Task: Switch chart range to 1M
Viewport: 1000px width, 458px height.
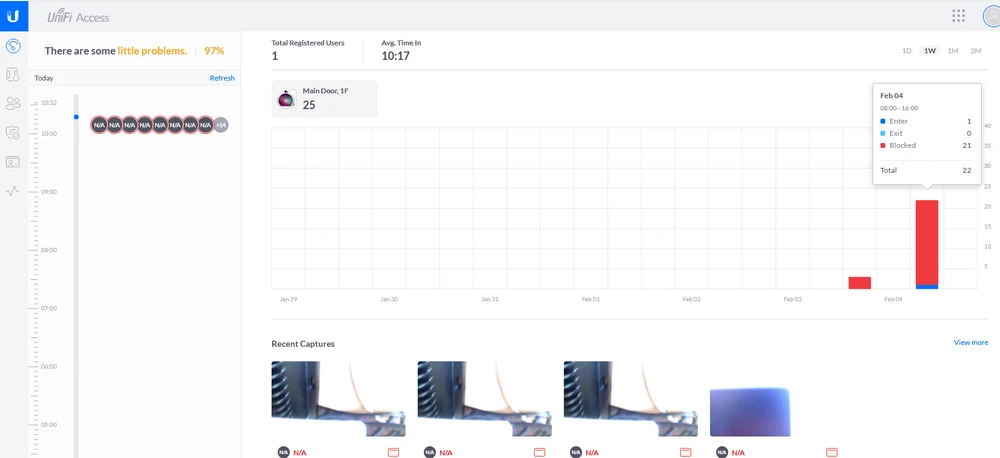Action: (x=953, y=51)
